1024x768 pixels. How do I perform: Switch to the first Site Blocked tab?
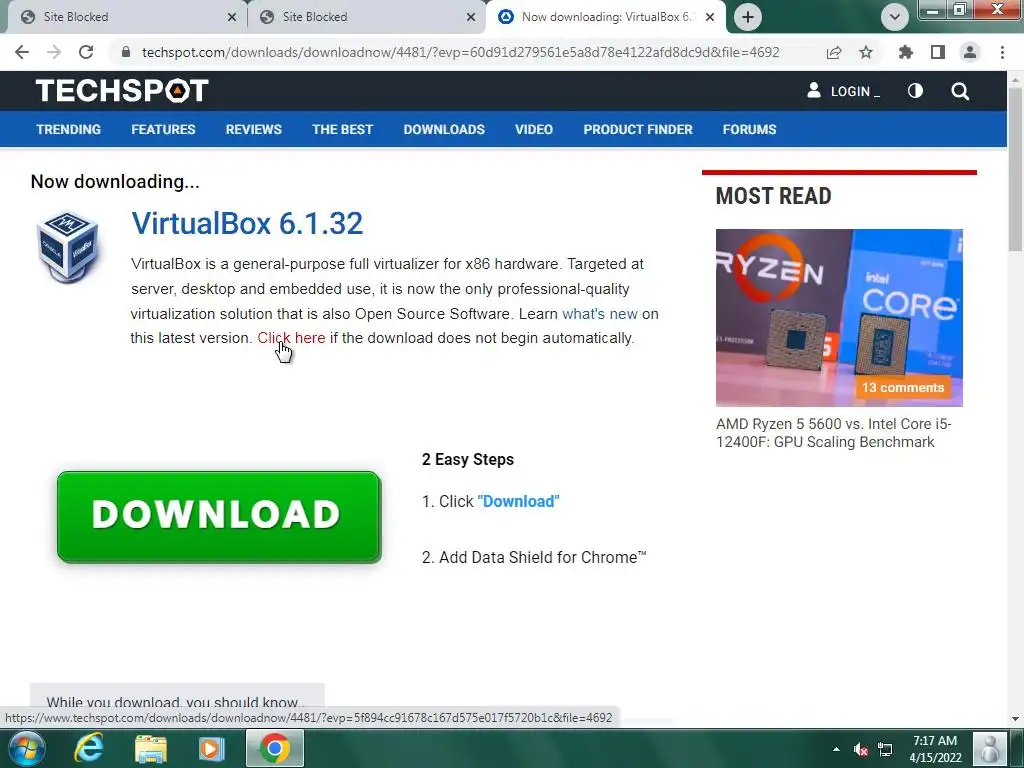[x=124, y=17]
